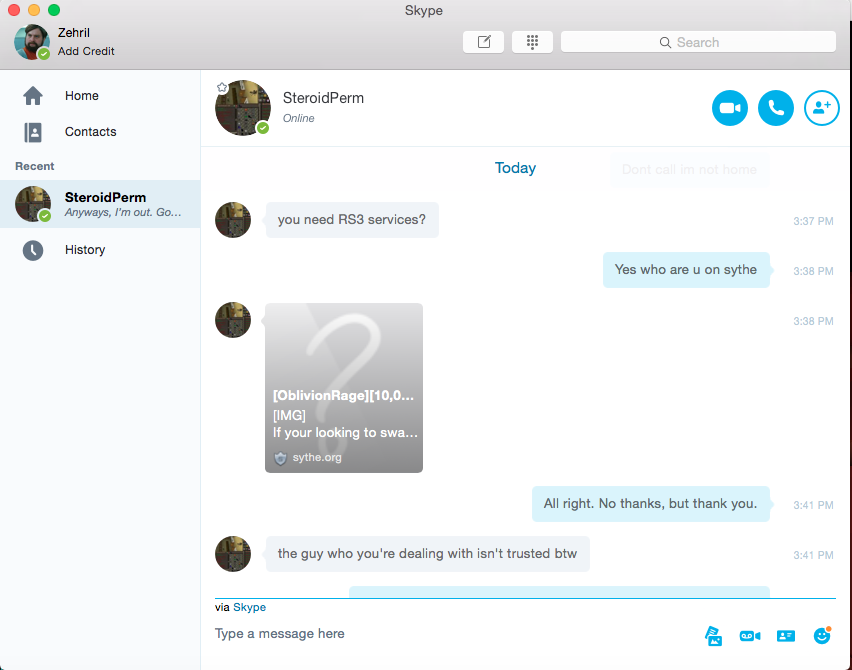Open the emoticon picker
This screenshot has height=670, width=852.
pyautogui.click(x=822, y=635)
